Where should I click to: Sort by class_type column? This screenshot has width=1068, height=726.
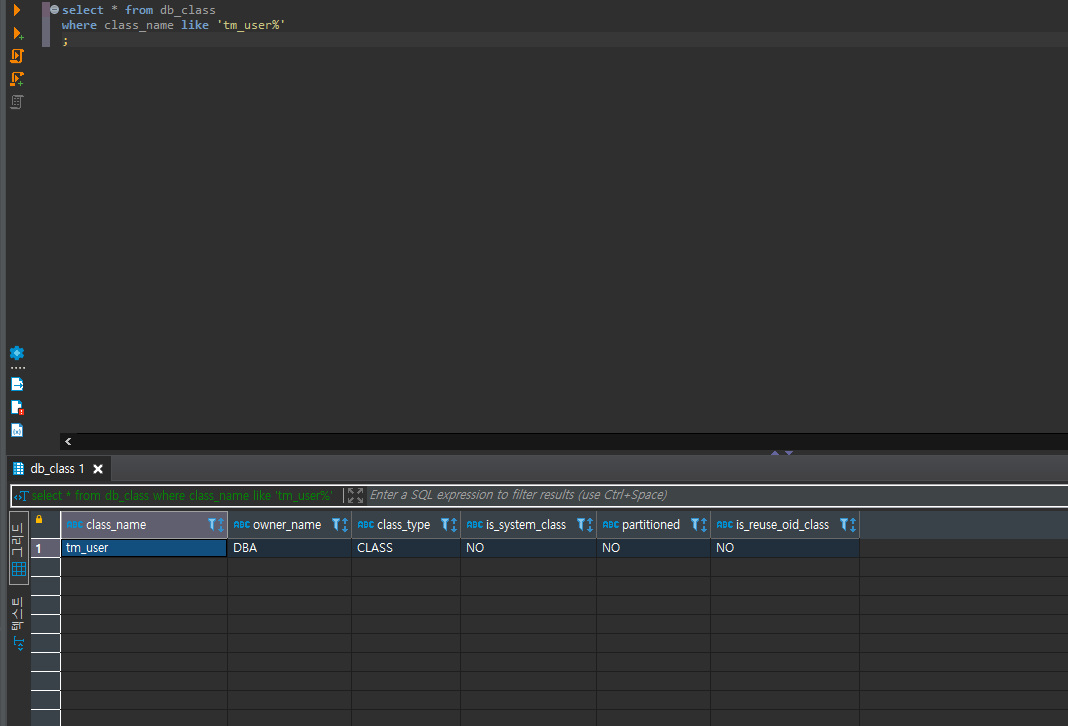(454, 524)
